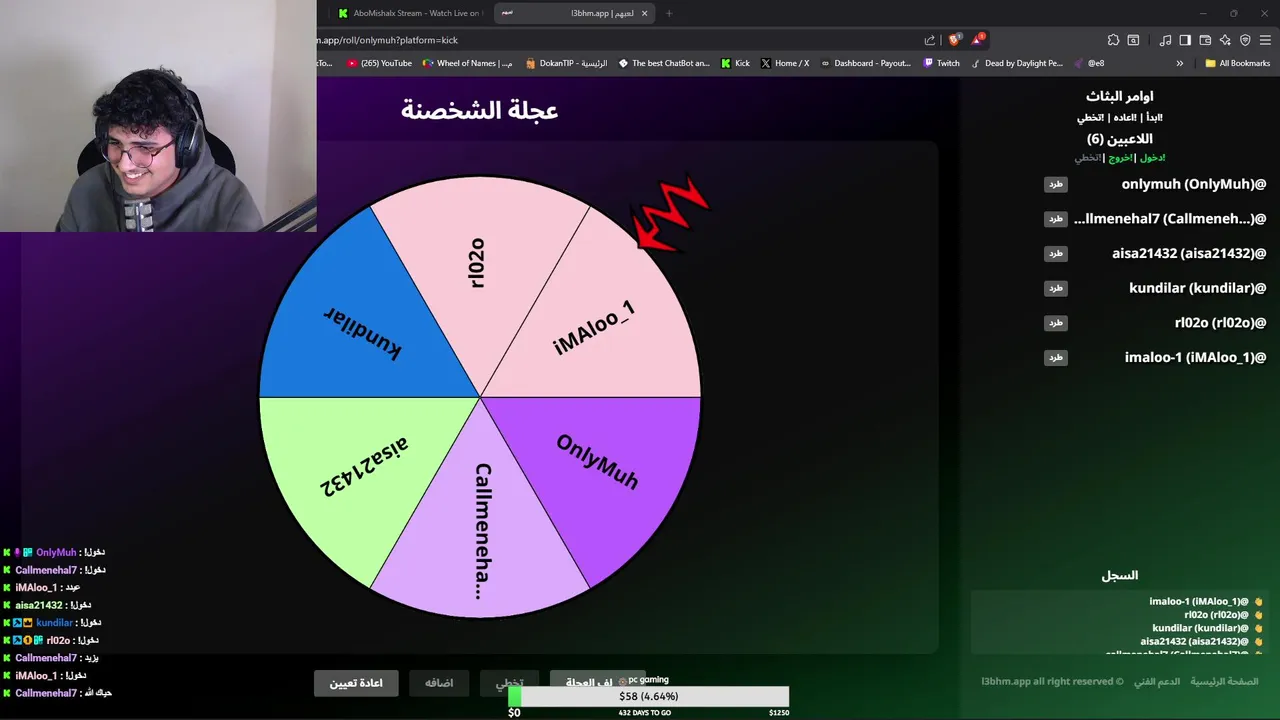Click the اللاعبين (6) players heading

(x=1119, y=139)
